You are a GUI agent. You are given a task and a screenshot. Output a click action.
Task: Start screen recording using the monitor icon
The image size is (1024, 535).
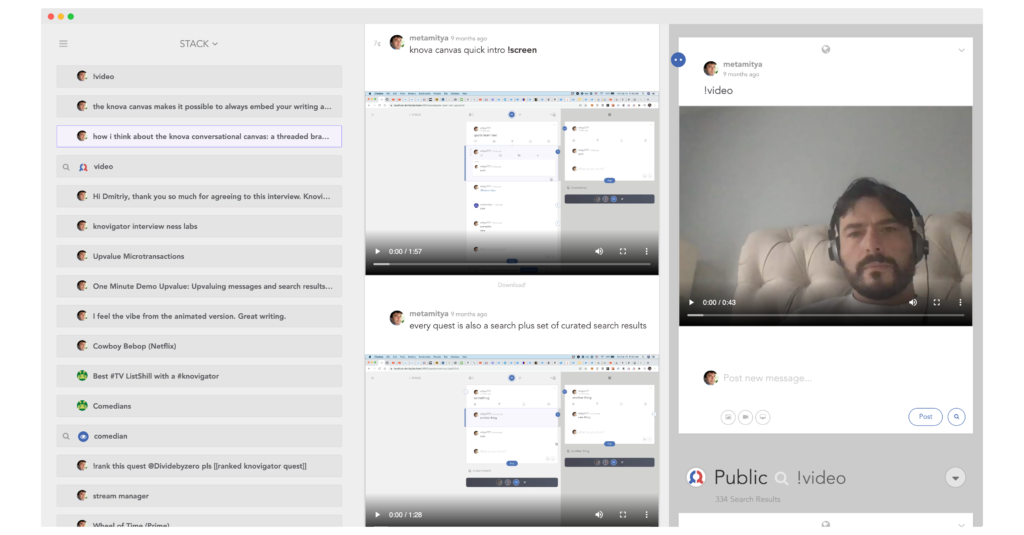click(763, 417)
